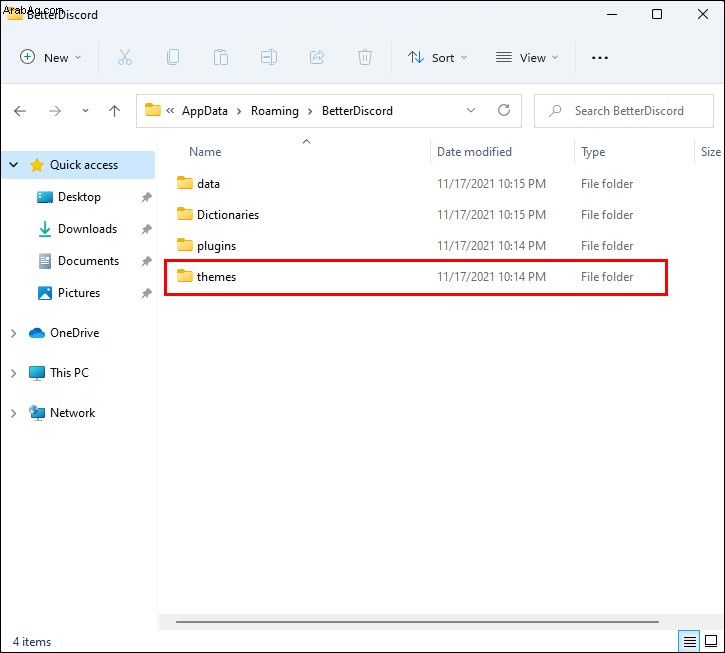Click the pin icon next to Desktop
The height and width of the screenshot is (653, 725).
[x=147, y=197]
